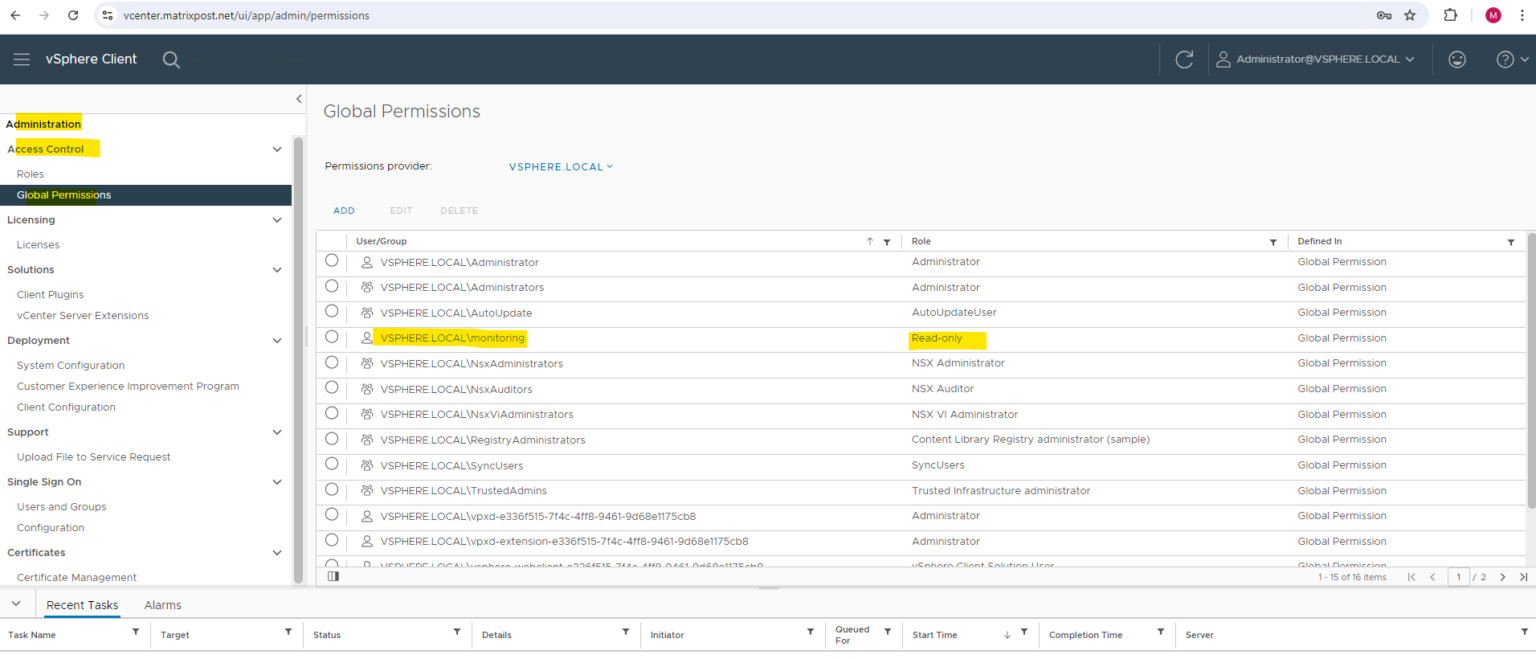This screenshot has height=659, width=1536.
Task: Select the VSPHERE.LOCAL\monitoring row radio button
Action: (331, 337)
